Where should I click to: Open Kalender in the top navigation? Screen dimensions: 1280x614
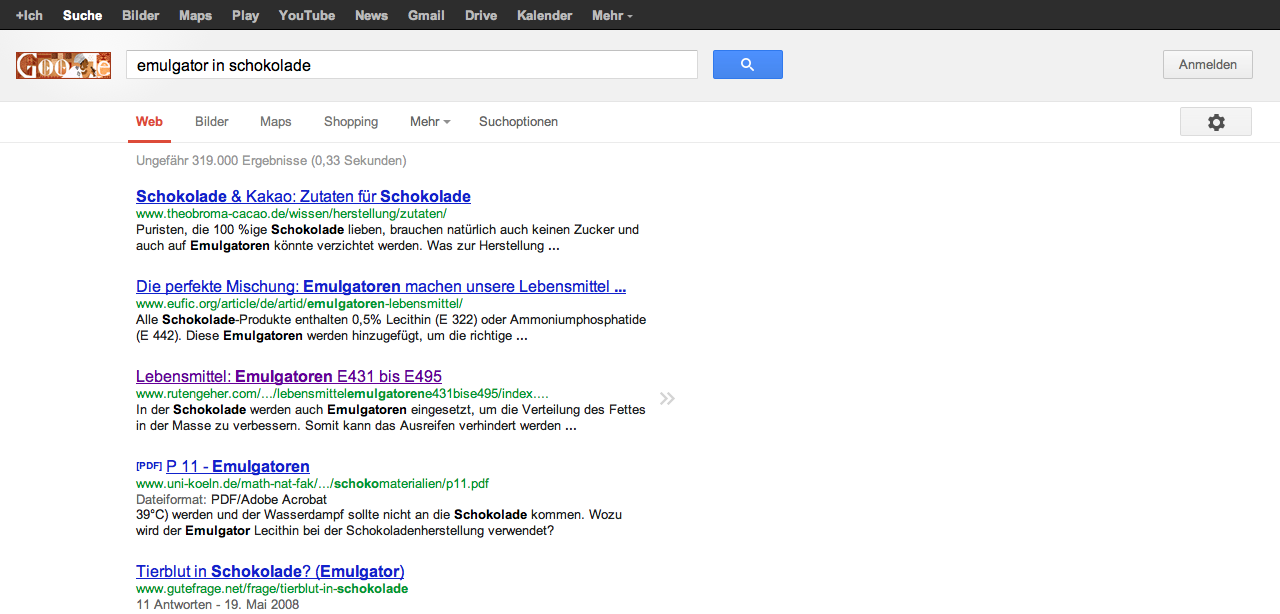click(x=544, y=15)
